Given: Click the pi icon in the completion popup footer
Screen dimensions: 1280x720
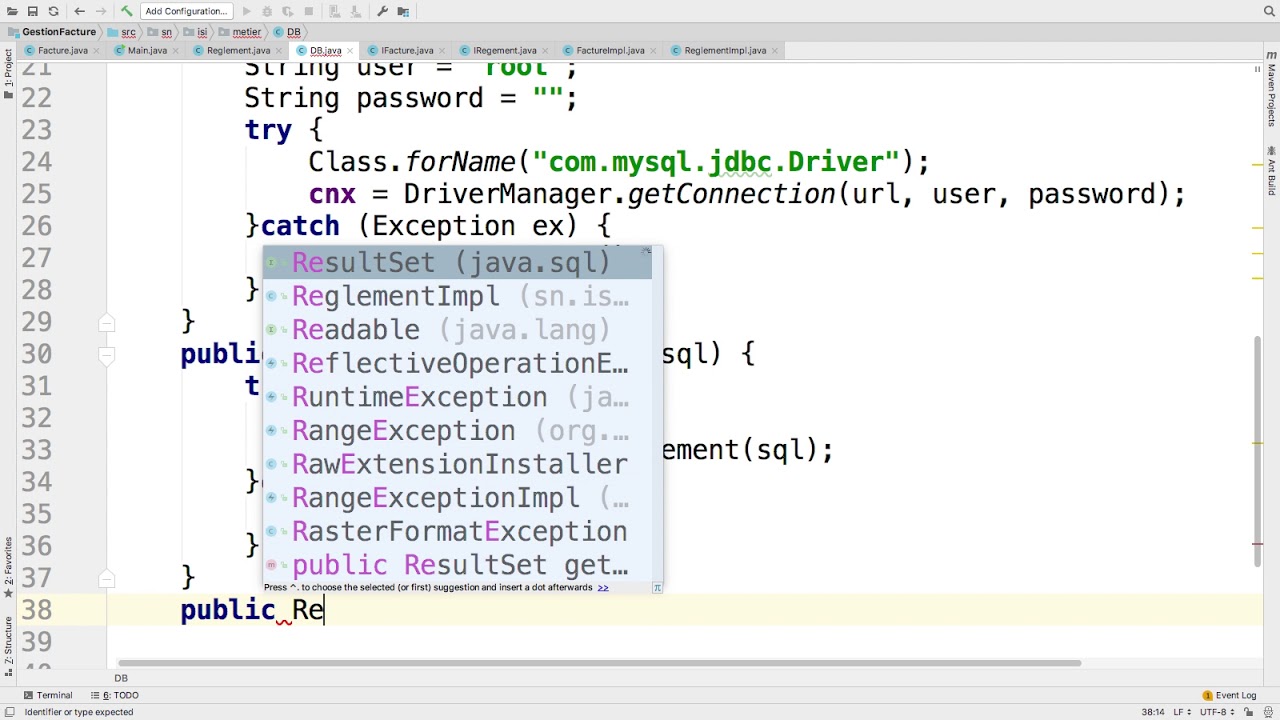Looking at the screenshot, I should [657, 588].
